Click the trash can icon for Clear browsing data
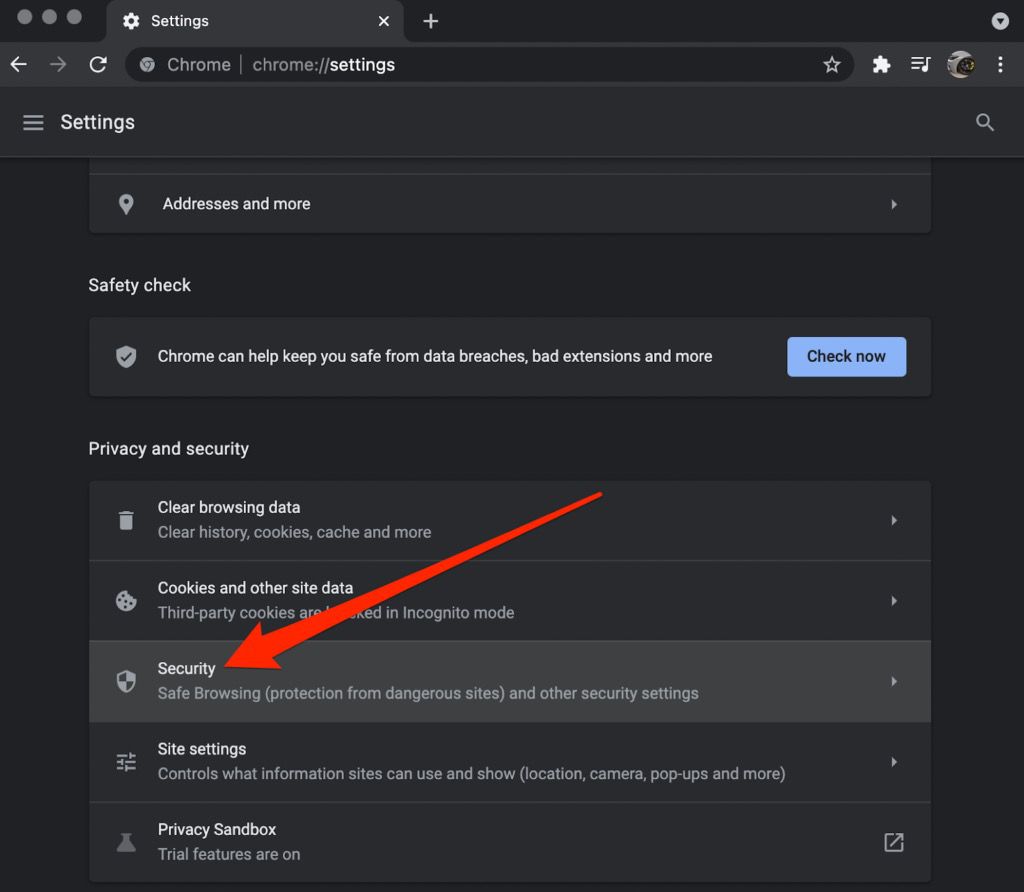Image resolution: width=1024 pixels, height=892 pixels. pos(126,520)
